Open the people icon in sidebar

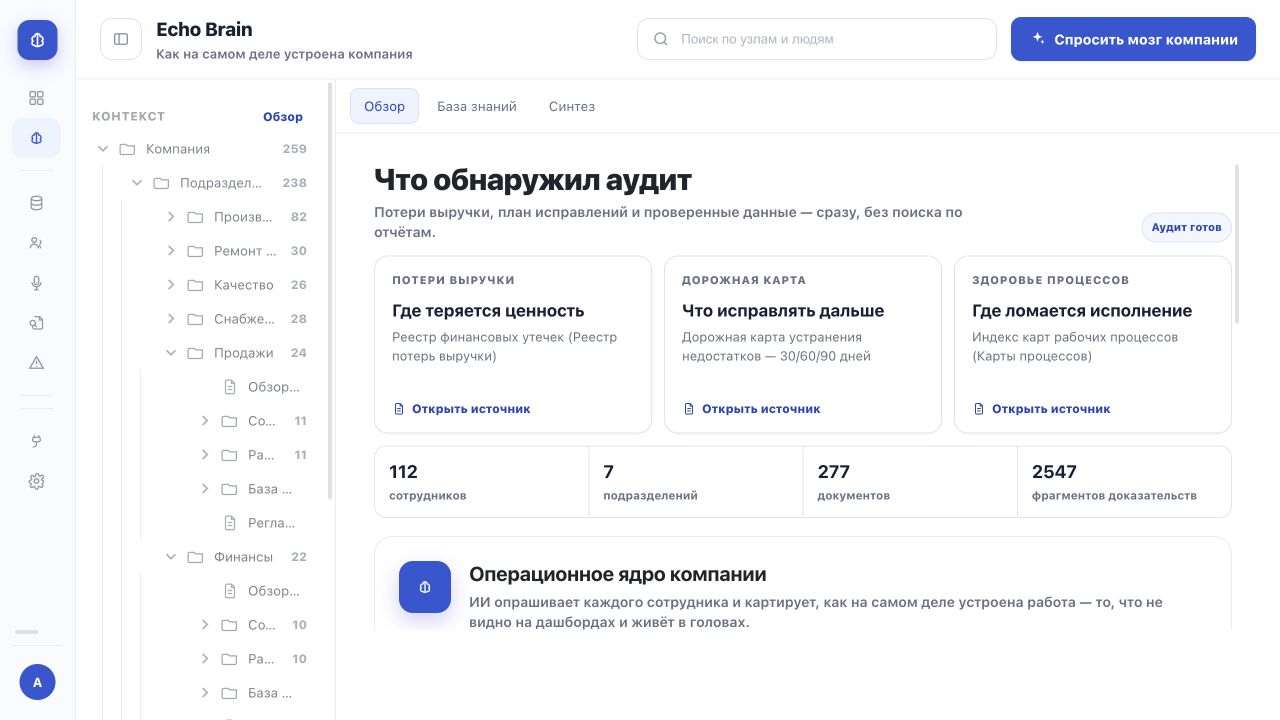37,243
